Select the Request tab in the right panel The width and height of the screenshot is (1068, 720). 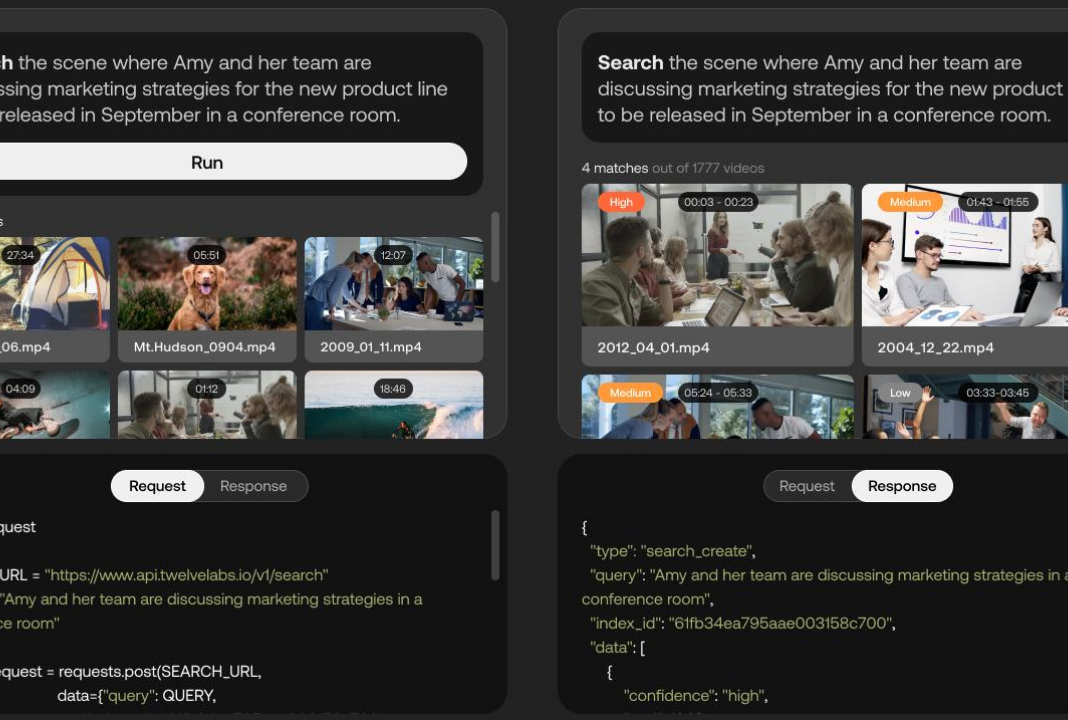(x=806, y=486)
